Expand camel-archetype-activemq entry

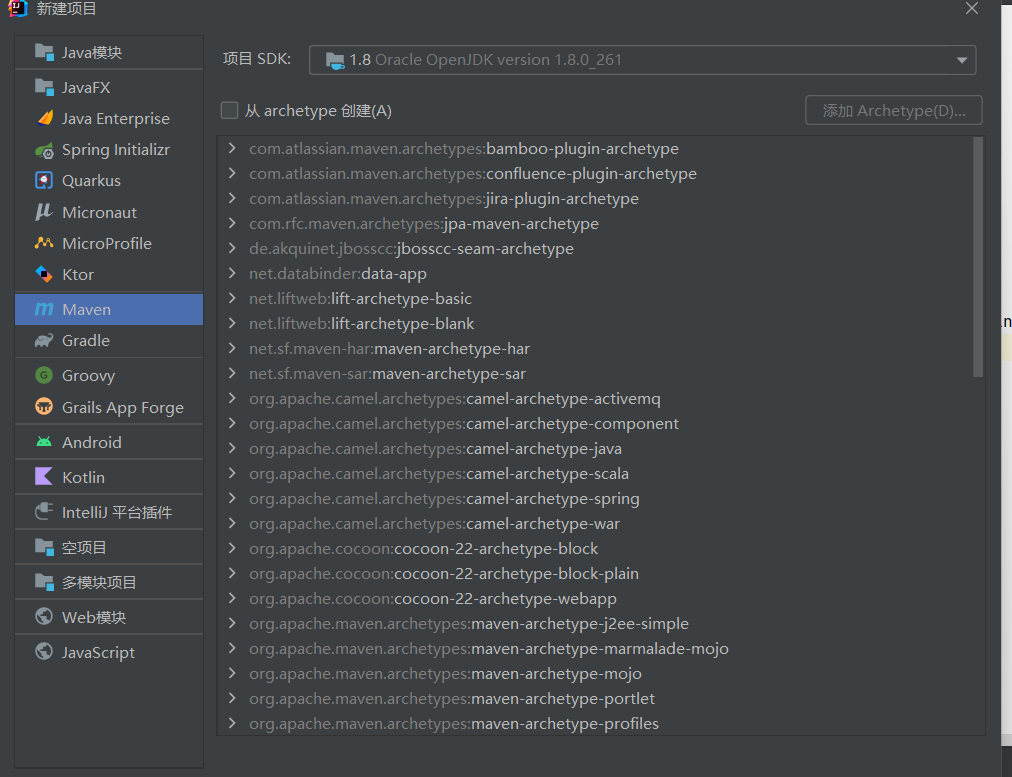[232, 398]
